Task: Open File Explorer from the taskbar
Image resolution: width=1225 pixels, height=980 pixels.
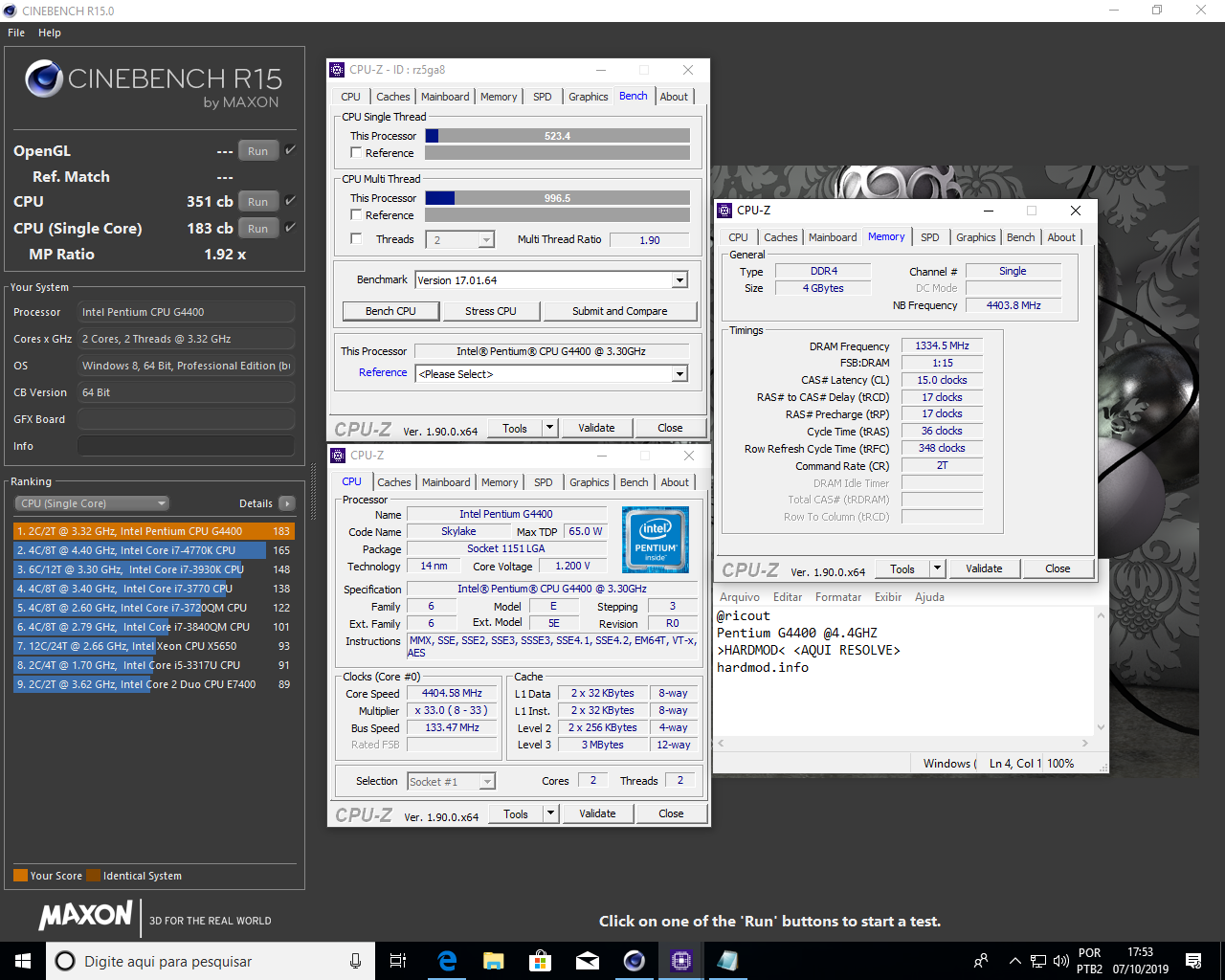Action: point(494,961)
